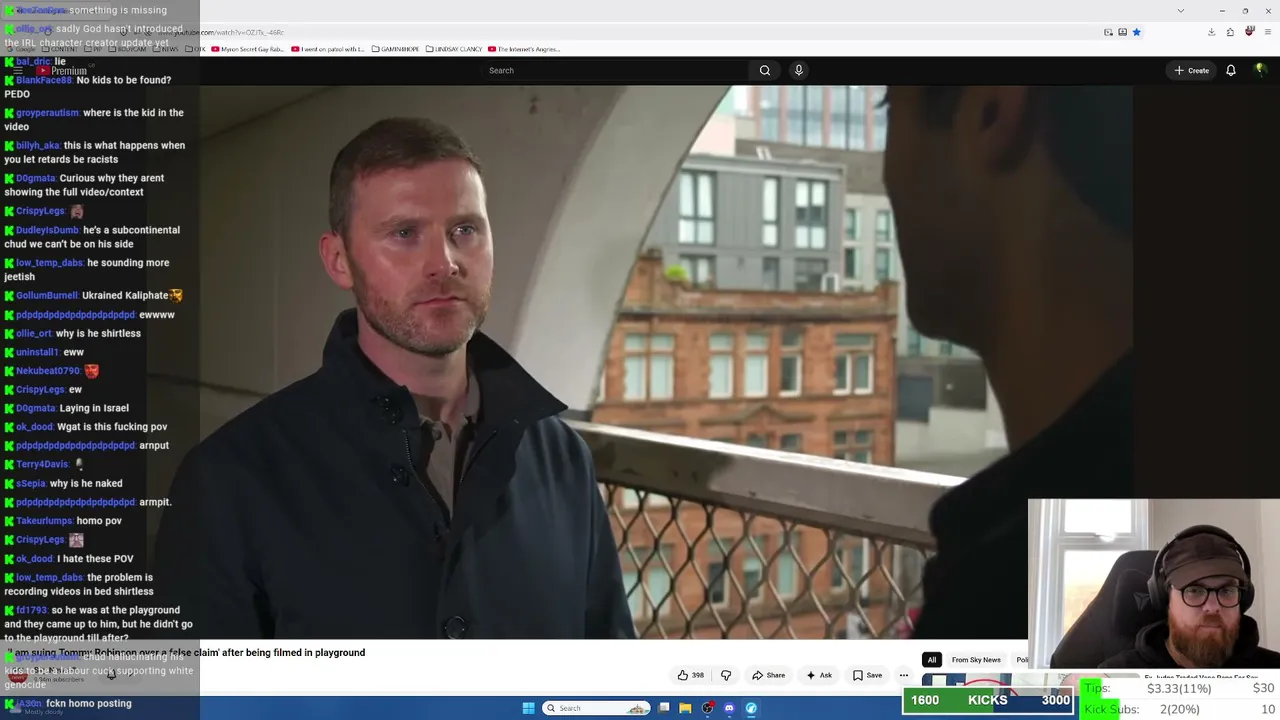Screen dimensions: 1280x720
Task: Open the more actions ellipsis under video
Action: coord(904,675)
